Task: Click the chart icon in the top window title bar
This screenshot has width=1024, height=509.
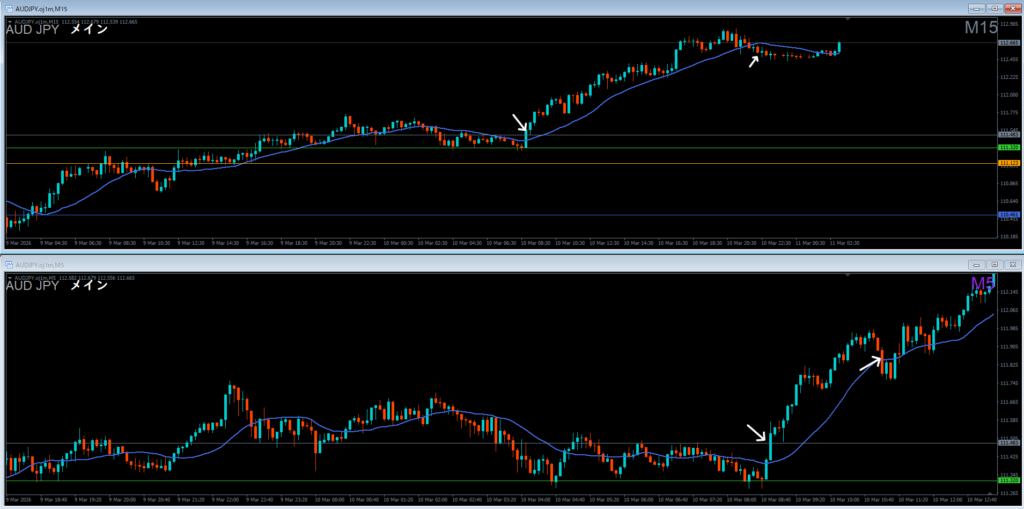Action: tap(7, 7)
